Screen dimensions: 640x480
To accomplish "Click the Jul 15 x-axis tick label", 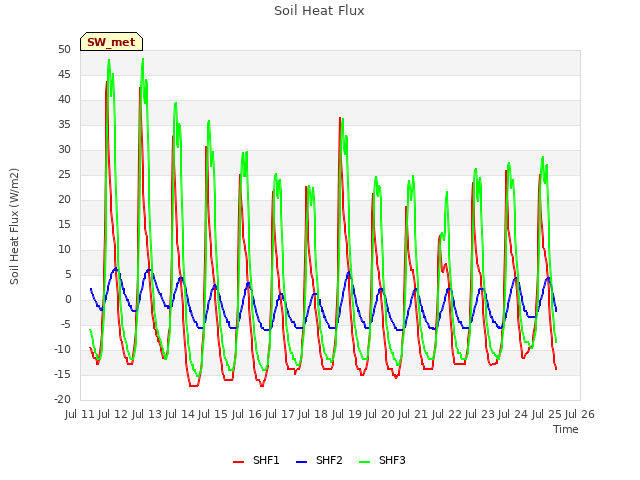I will pos(213,414).
